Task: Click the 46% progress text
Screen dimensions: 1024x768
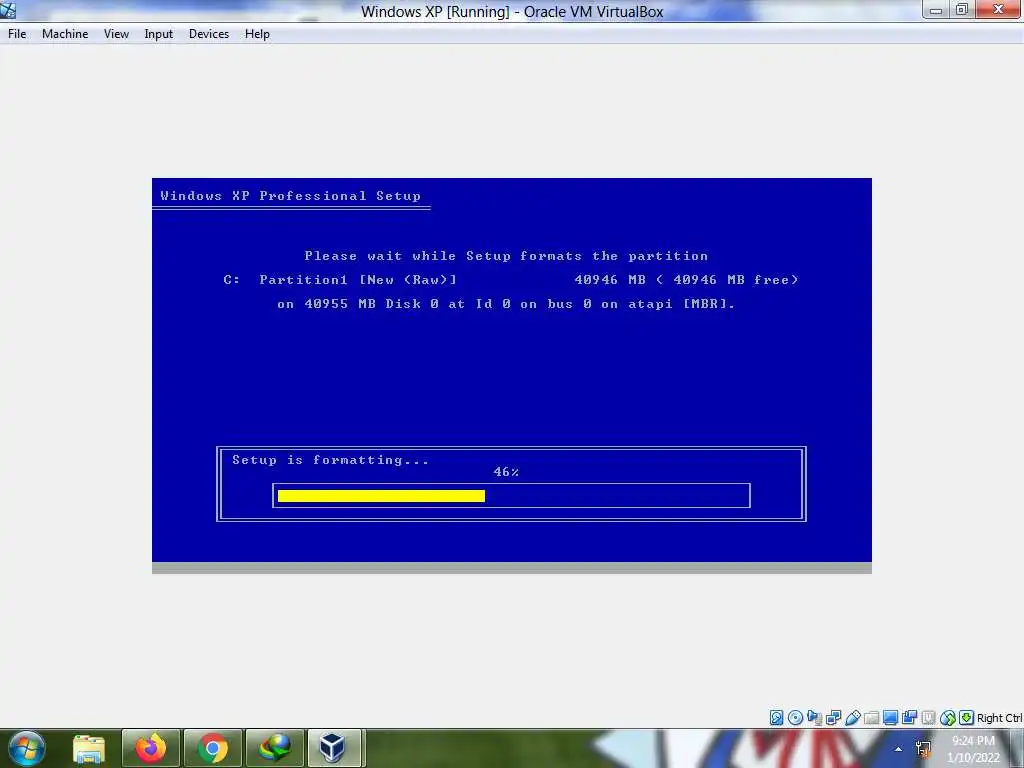Action: pos(506,472)
